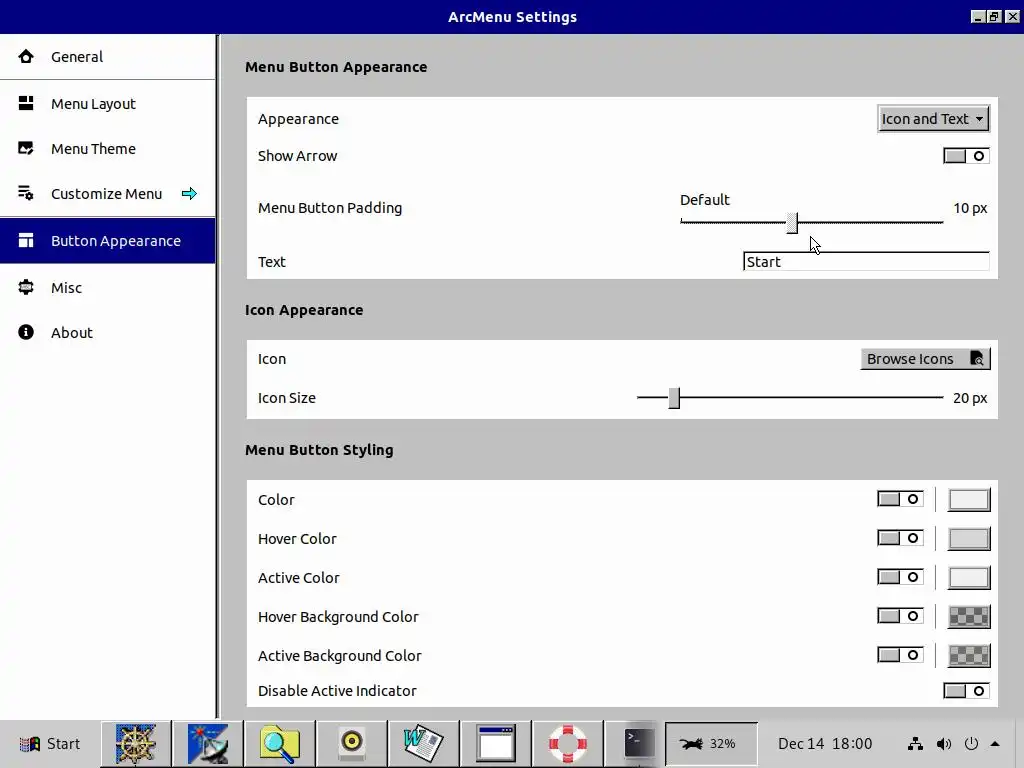Click the 'Icon Appearance' heading
1024x768 pixels.
[304, 310]
